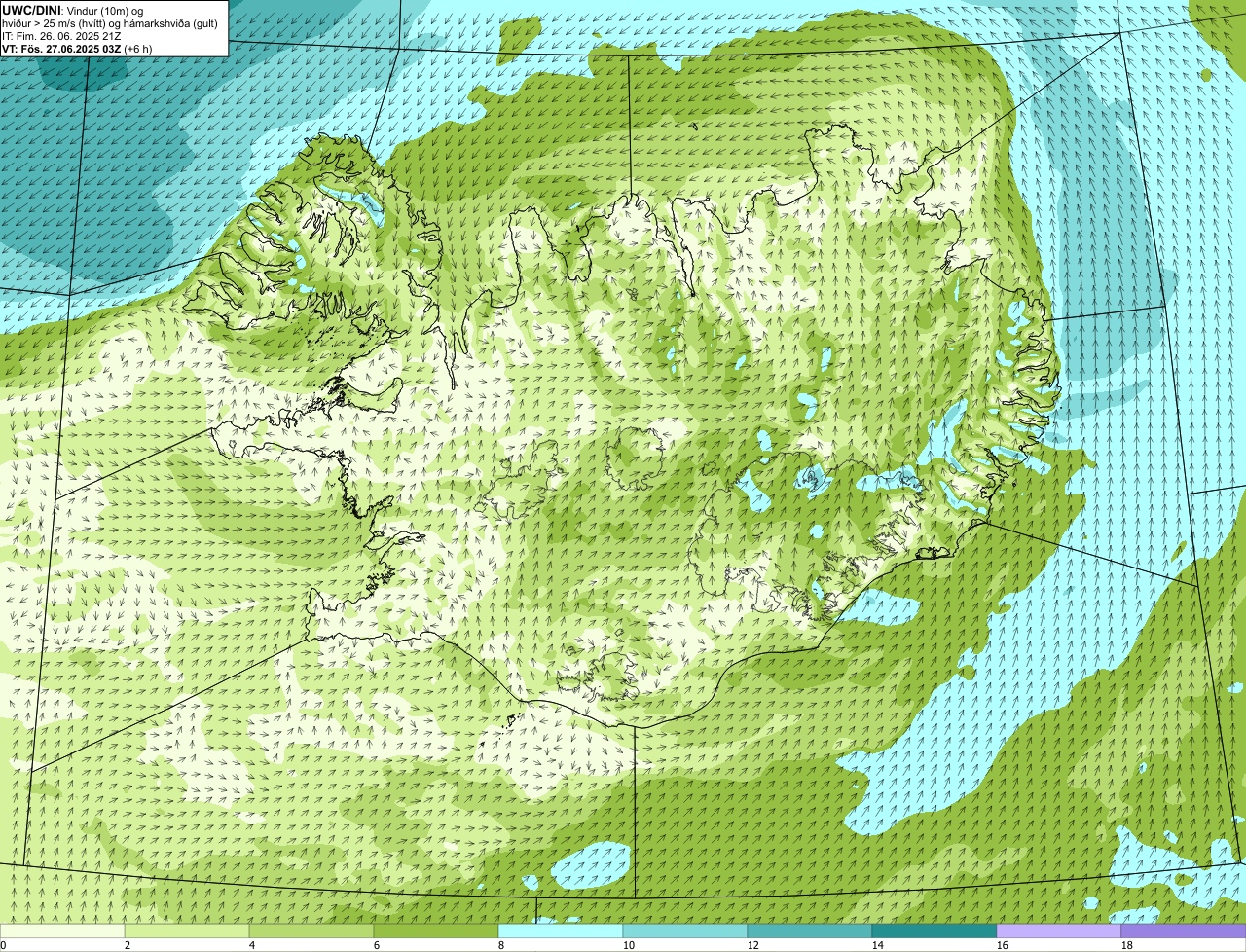
Task: Click the title text "UWC/DINI: Vindur (10m) og"
Action: [x=73, y=10]
